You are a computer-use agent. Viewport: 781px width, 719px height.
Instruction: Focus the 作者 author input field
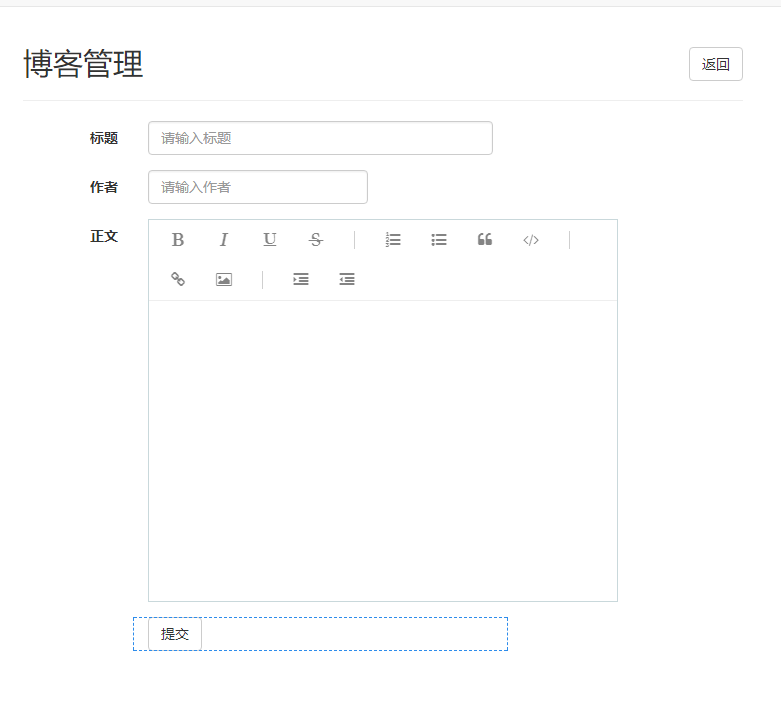click(x=258, y=187)
